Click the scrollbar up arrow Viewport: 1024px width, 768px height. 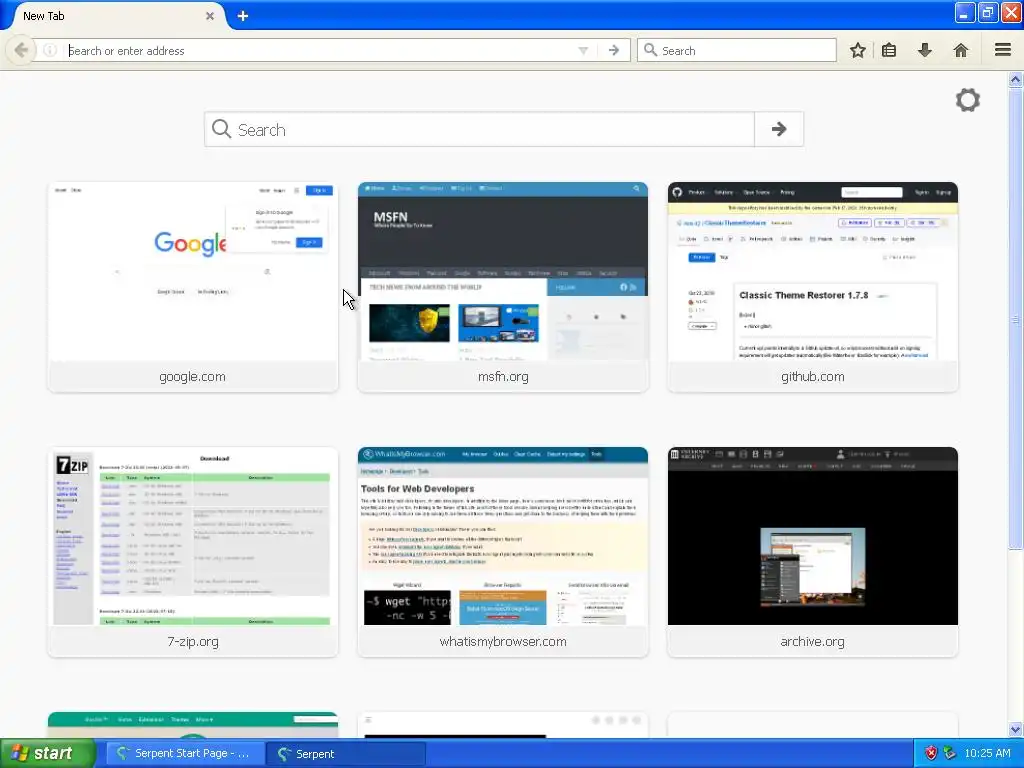[x=1016, y=80]
